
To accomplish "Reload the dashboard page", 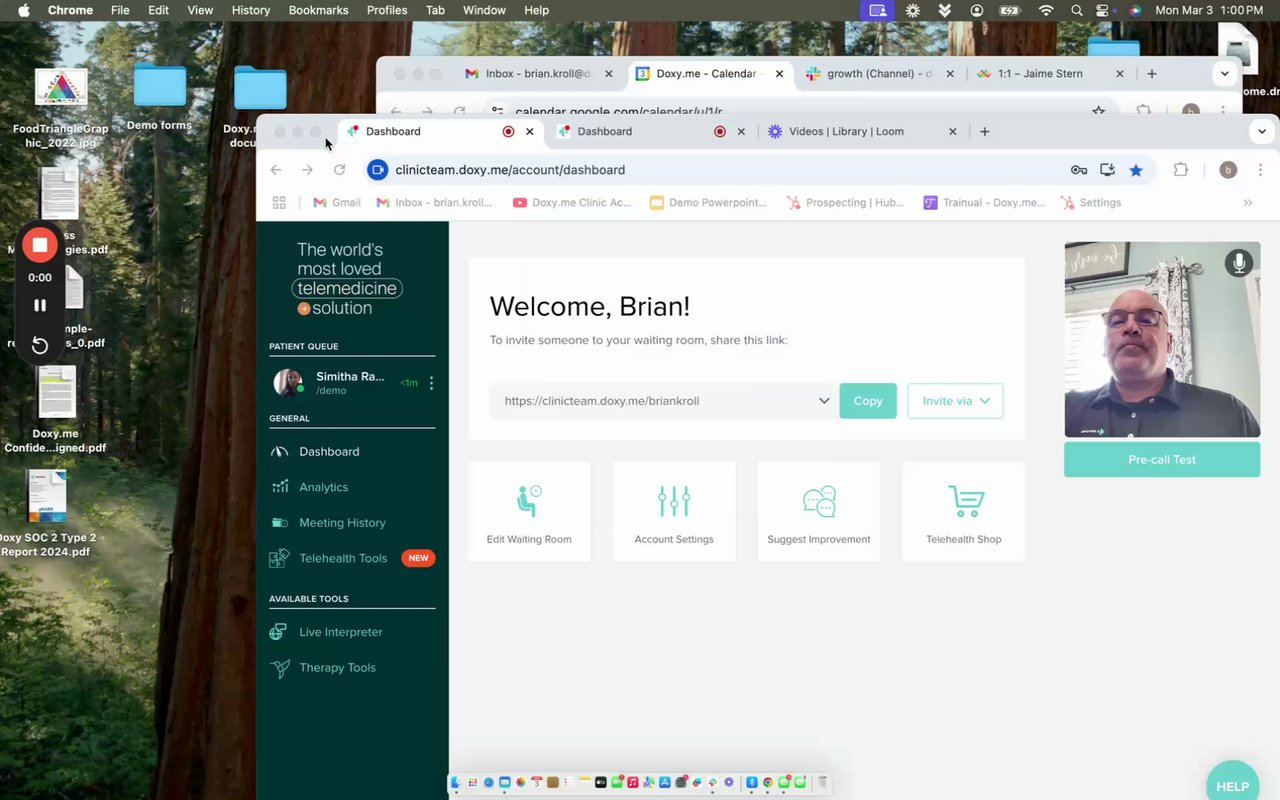I will (x=340, y=170).
